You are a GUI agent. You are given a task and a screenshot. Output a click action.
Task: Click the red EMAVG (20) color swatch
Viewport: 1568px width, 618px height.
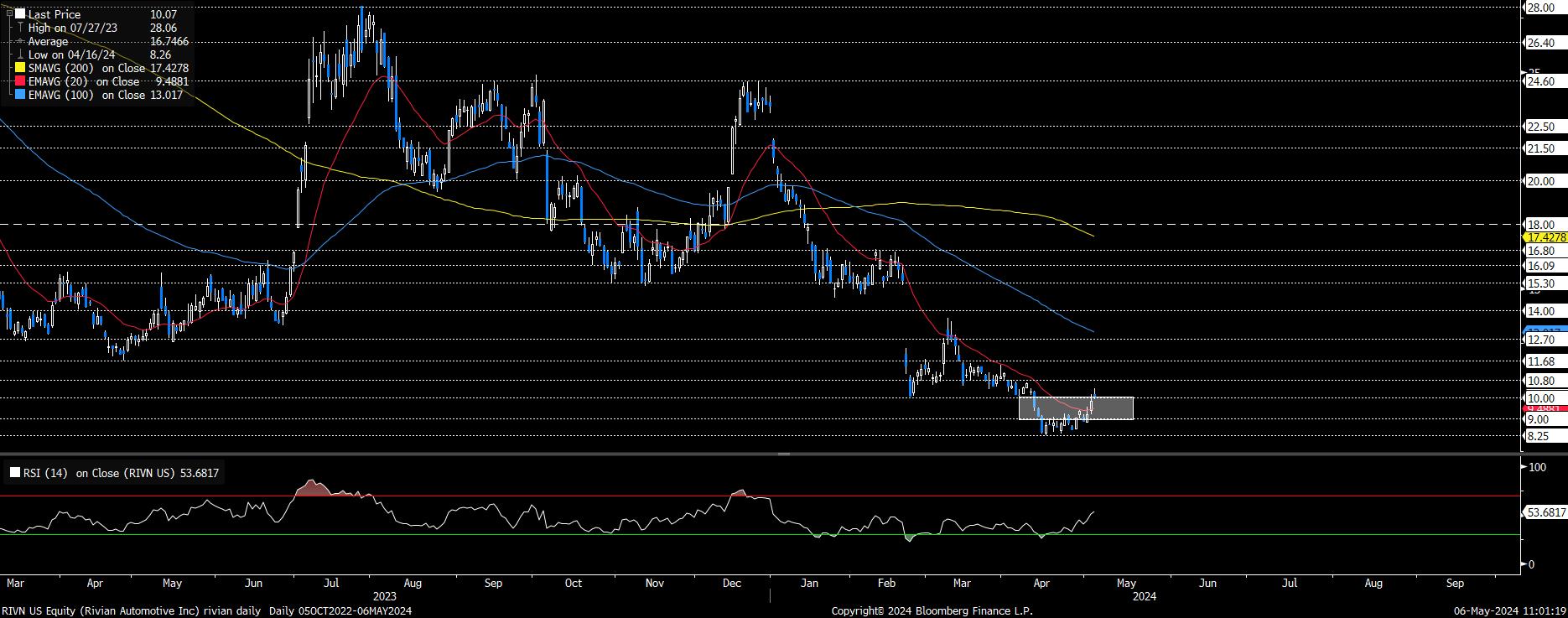20,81
